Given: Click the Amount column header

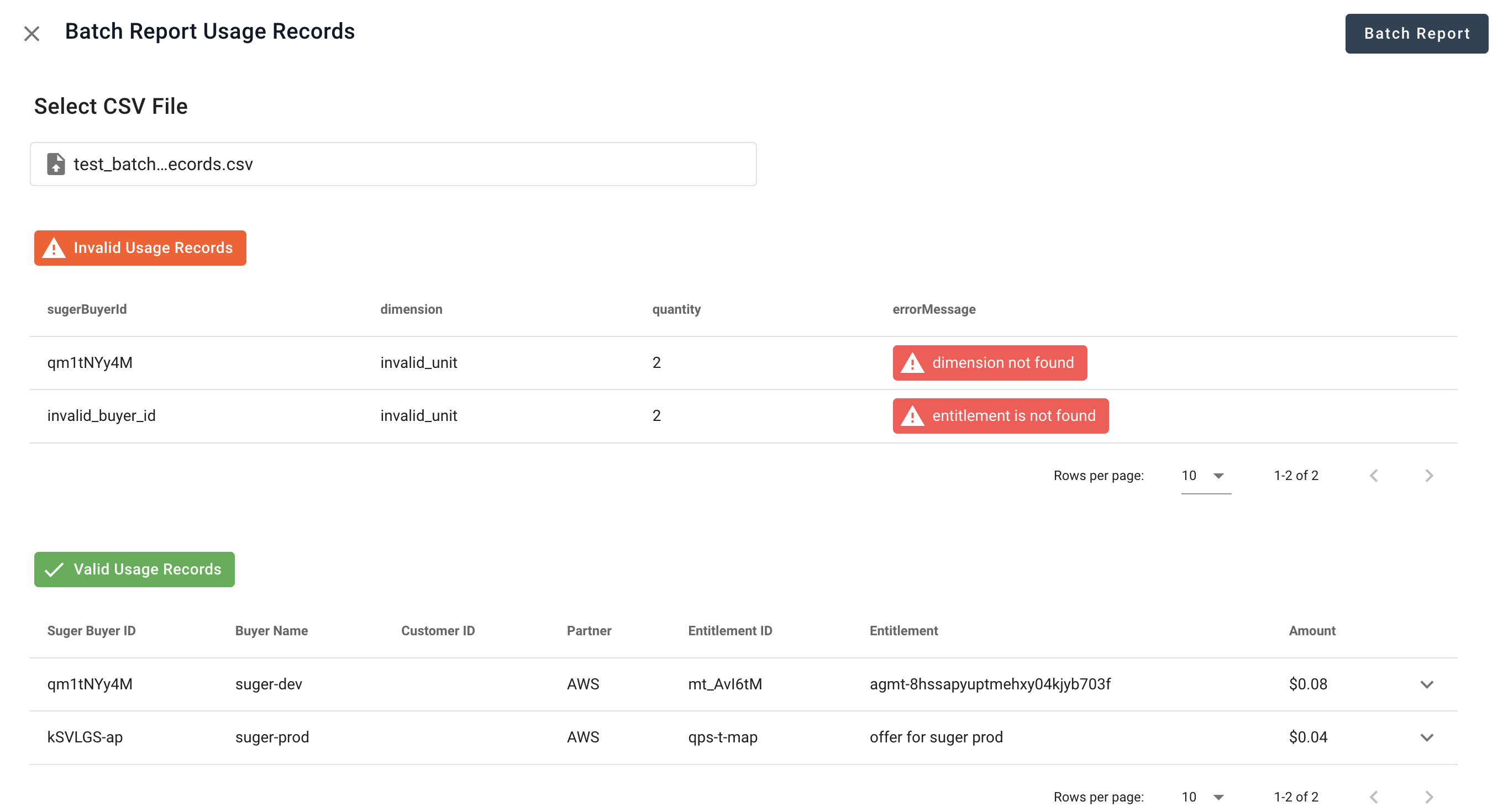Looking at the screenshot, I should 1311,631.
